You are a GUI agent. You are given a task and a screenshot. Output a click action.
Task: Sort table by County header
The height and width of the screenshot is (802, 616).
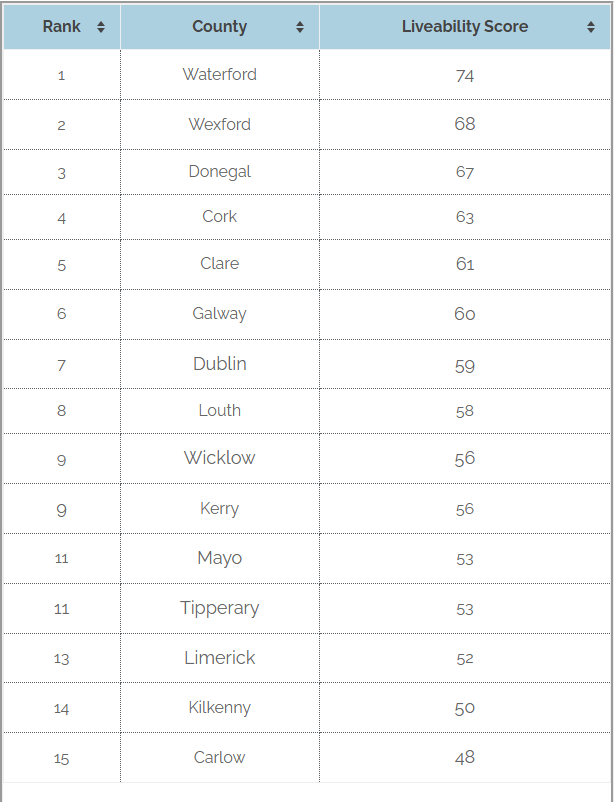220,27
